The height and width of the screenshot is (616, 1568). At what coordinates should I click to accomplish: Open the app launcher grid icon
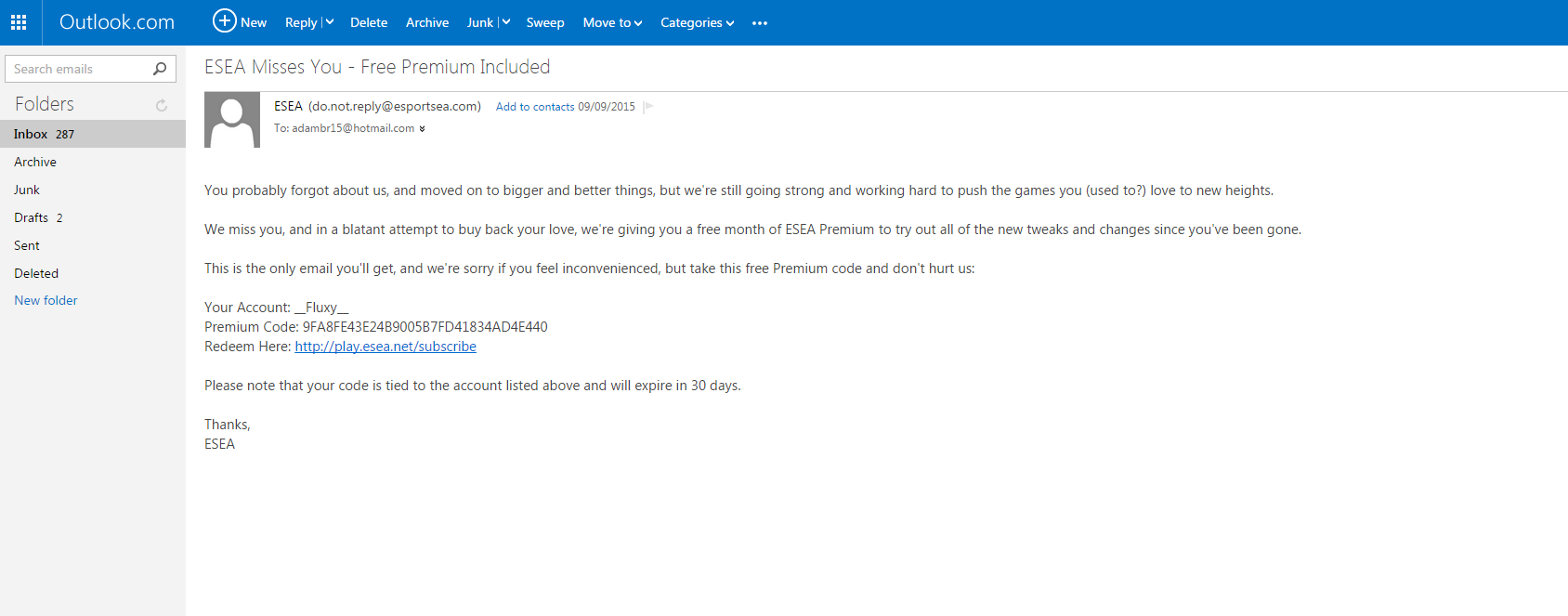click(19, 22)
